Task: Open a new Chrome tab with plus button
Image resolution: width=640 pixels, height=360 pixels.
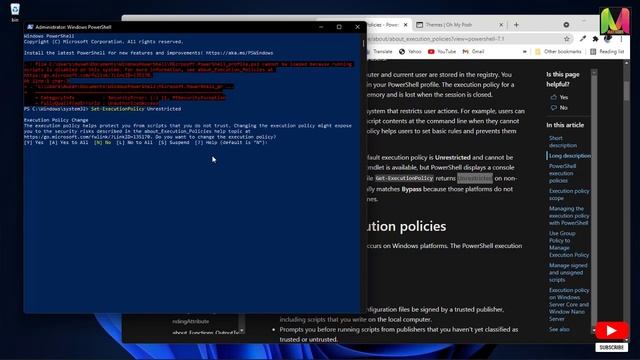Action: [516, 25]
